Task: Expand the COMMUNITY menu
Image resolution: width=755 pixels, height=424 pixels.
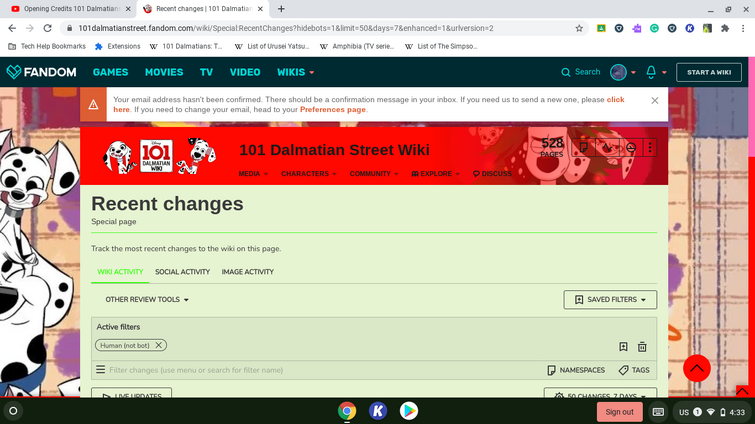Action: (x=374, y=174)
